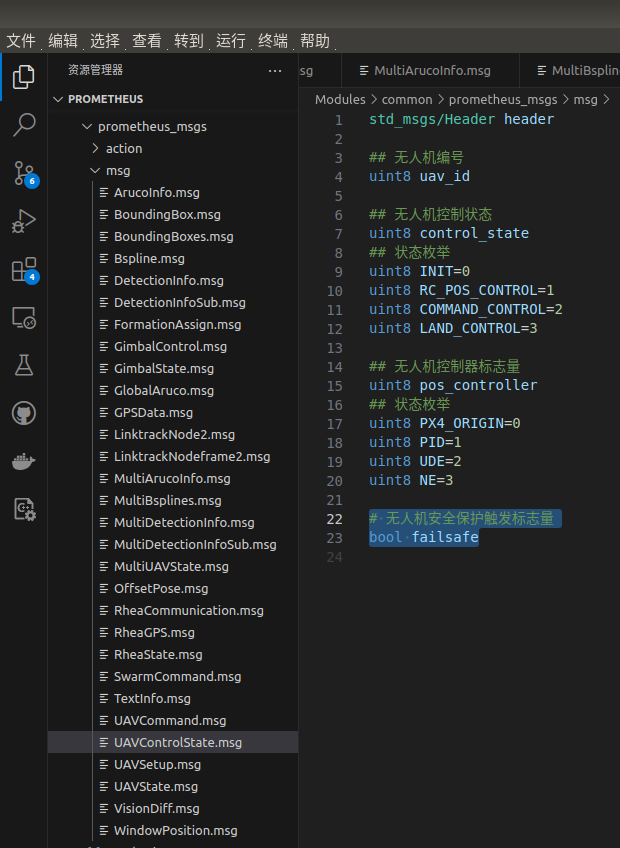Open the 运行 menu
This screenshot has height=848, width=620.
click(231, 41)
